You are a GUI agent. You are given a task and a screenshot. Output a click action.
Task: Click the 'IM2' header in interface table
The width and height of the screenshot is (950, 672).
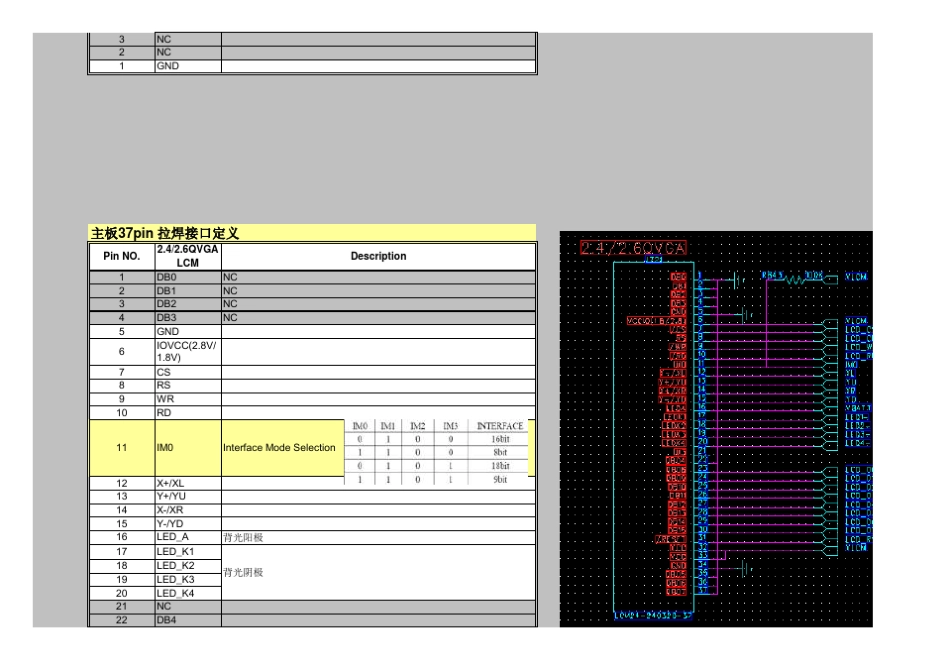click(418, 426)
